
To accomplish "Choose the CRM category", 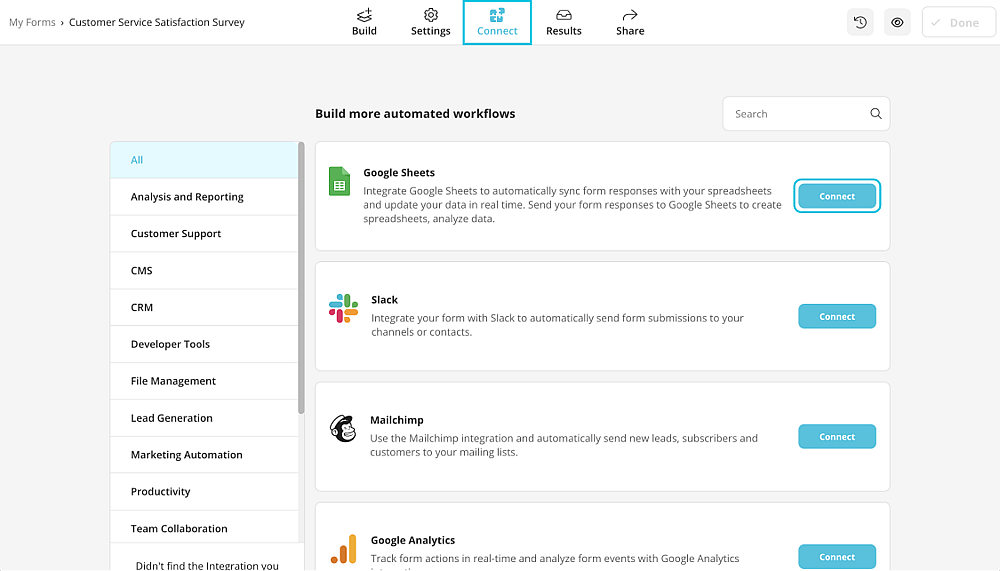I will tap(204, 308).
